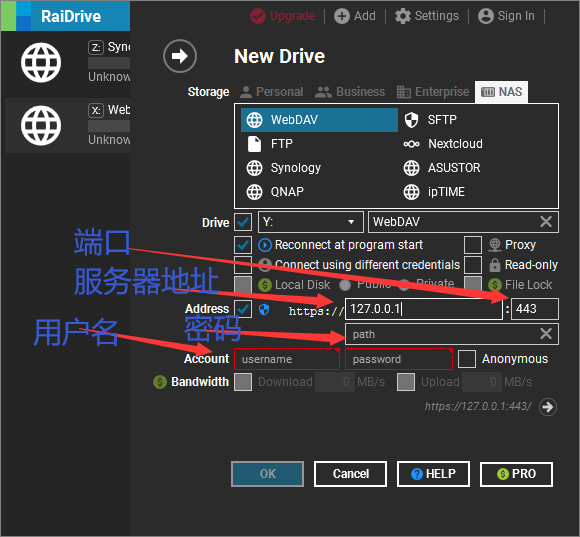Click the Upload MB/s value field

(x=482, y=382)
